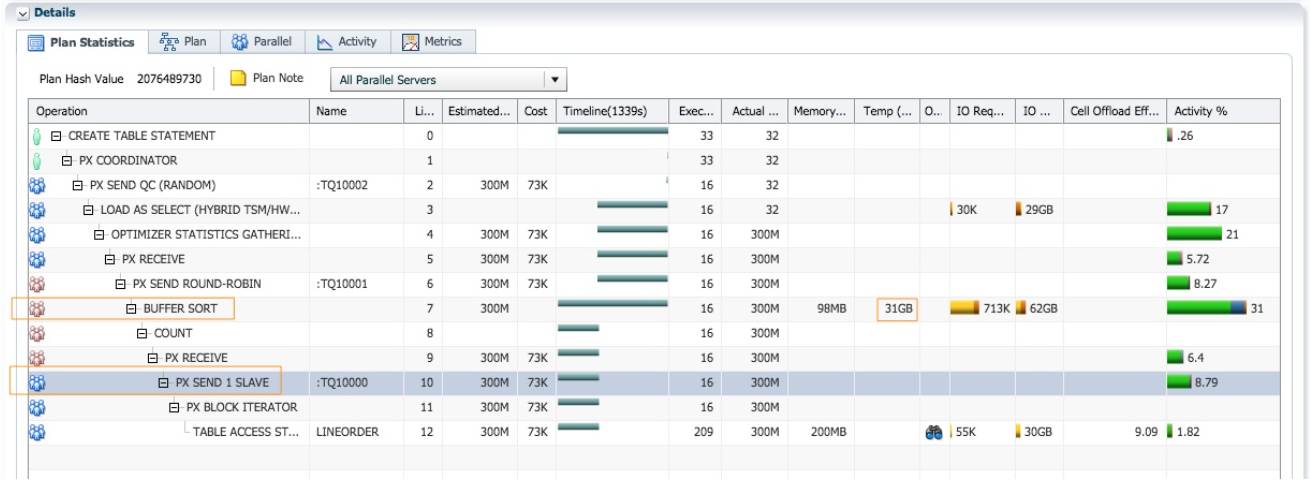The width and height of the screenshot is (1310, 486).
Task: Click the CREATE TABLE STATEMENT serial process icon
Action: 38,136
